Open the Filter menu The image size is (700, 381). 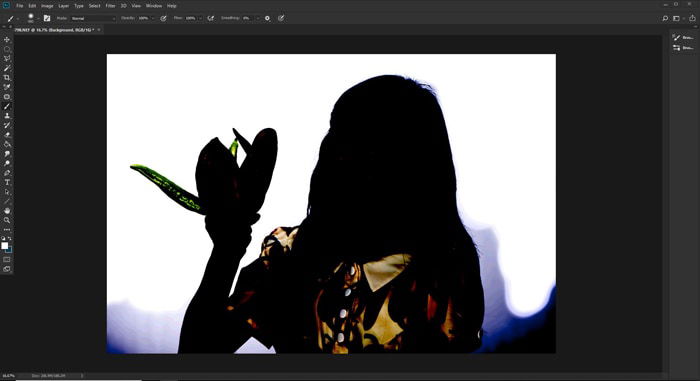coord(110,6)
